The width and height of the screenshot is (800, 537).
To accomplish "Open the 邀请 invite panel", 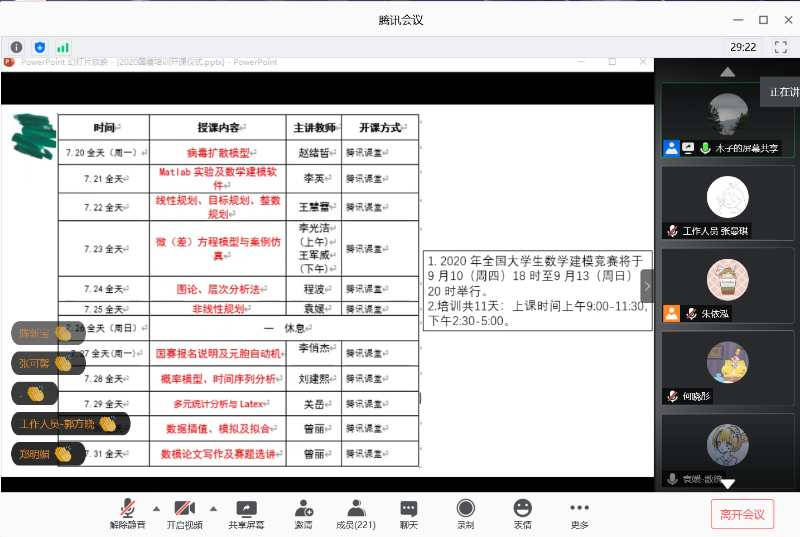I will pos(303,514).
